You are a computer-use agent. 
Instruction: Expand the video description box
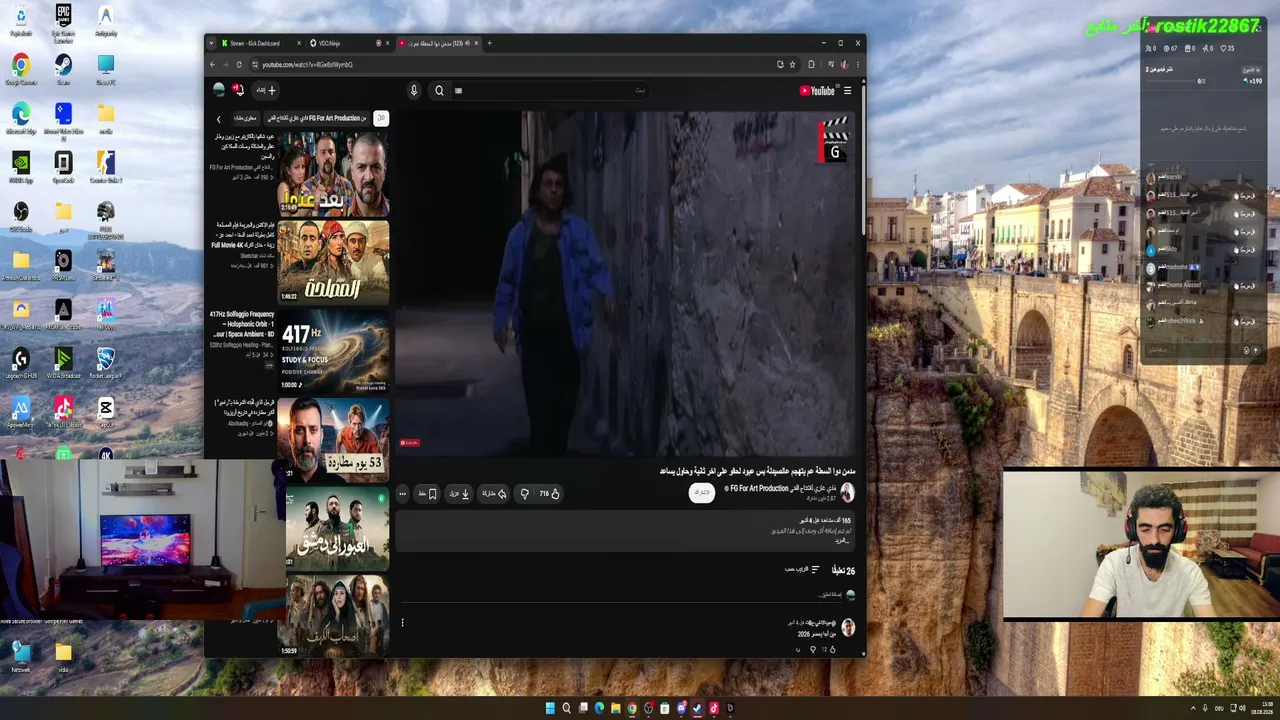pos(625,530)
